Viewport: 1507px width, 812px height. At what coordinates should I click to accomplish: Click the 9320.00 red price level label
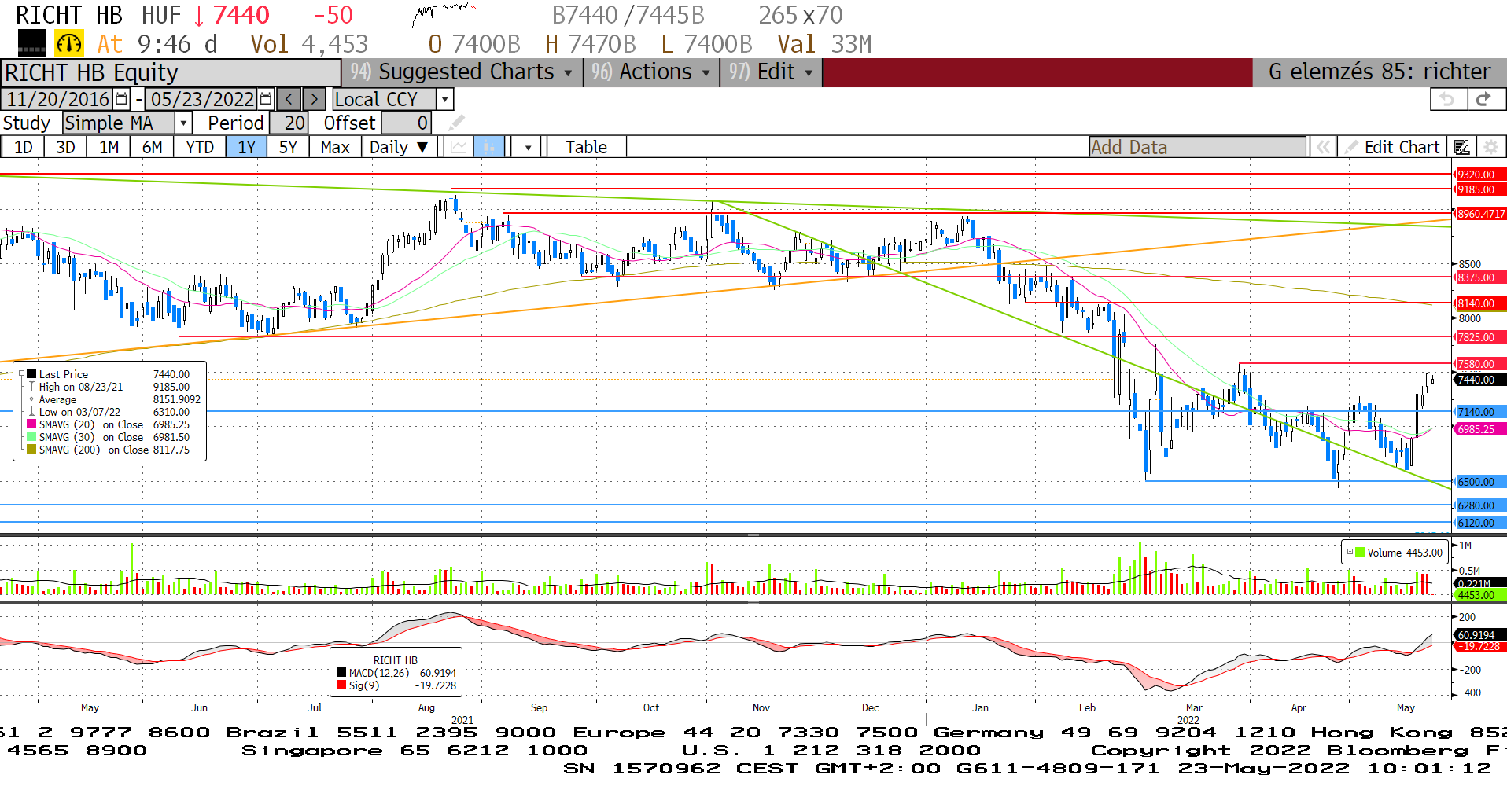click(x=1479, y=175)
